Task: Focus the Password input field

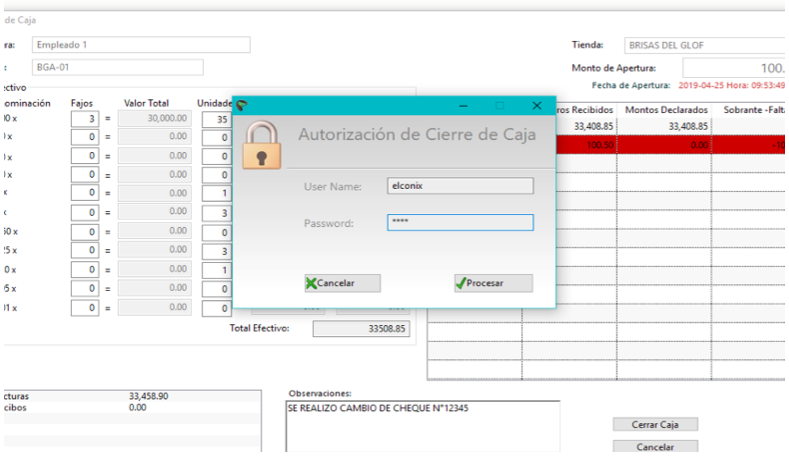Action: pos(460,222)
